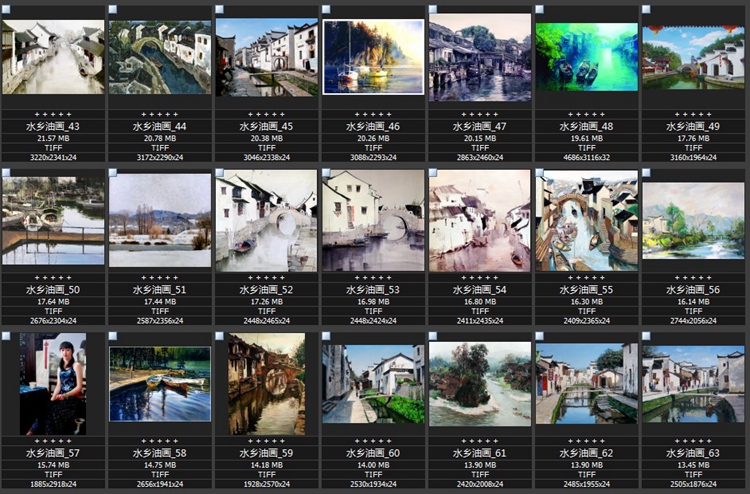Viewport: 750px width, 494px height.
Task: Click the dimensions 4686x3116x32
Action: point(586,157)
